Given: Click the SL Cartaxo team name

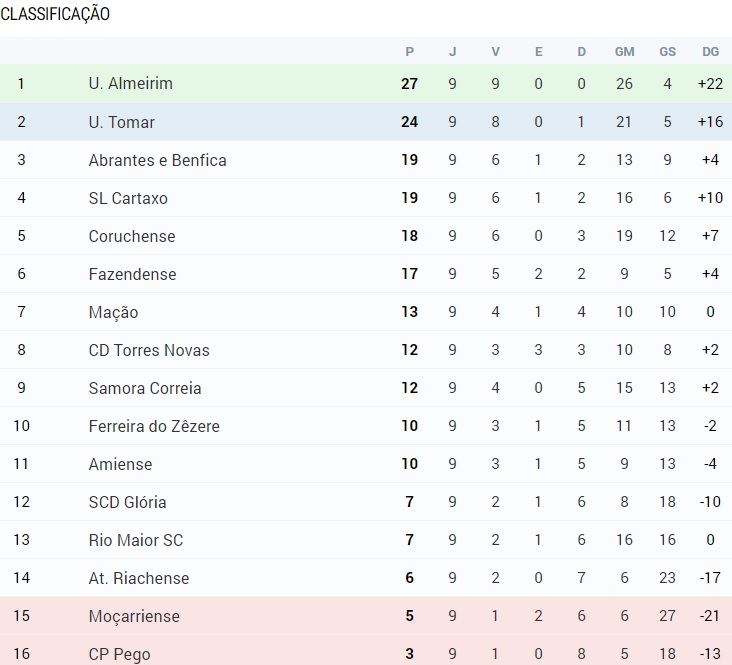Looking at the screenshot, I should (128, 198).
